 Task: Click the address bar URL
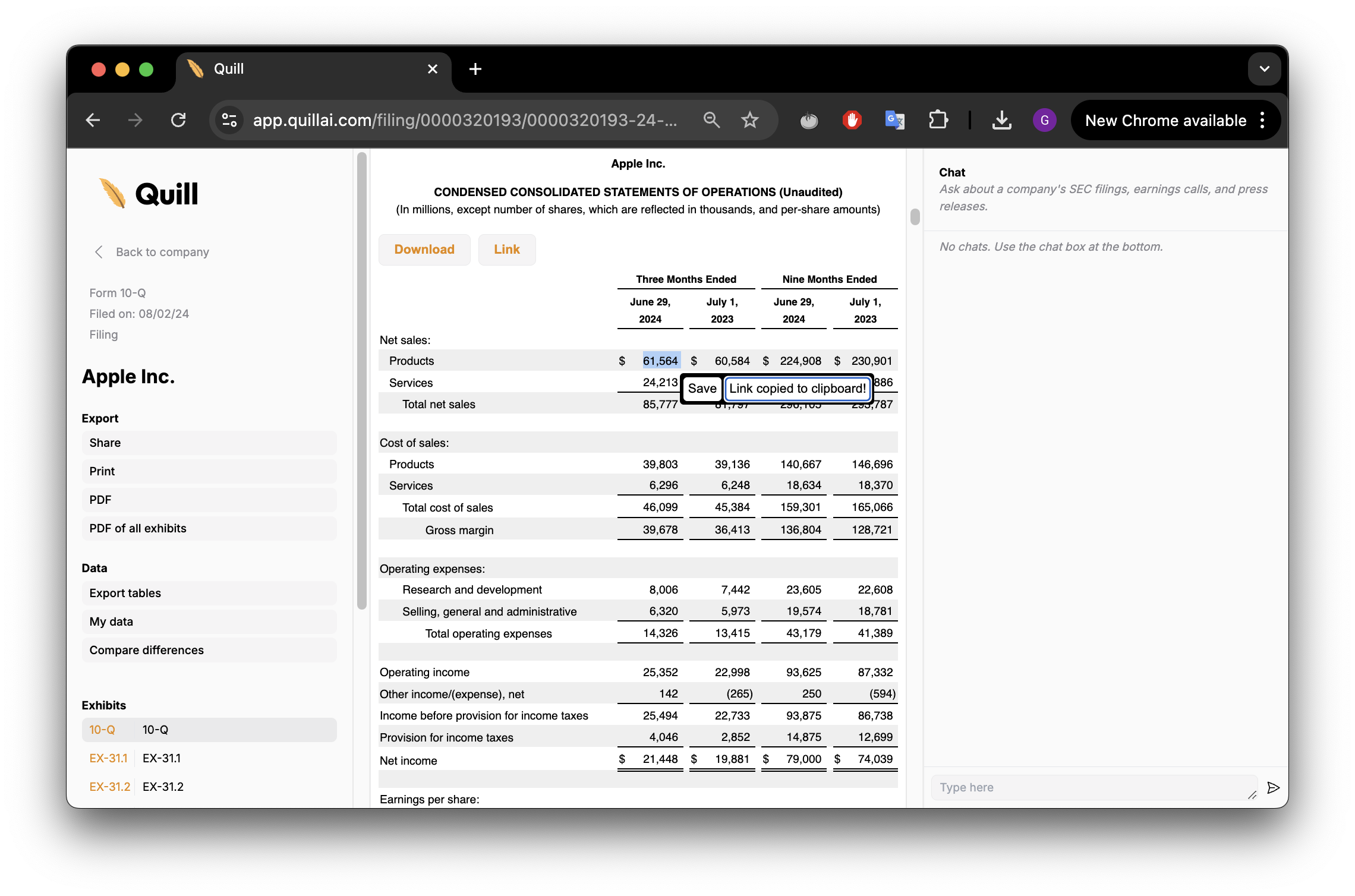click(x=465, y=121)
